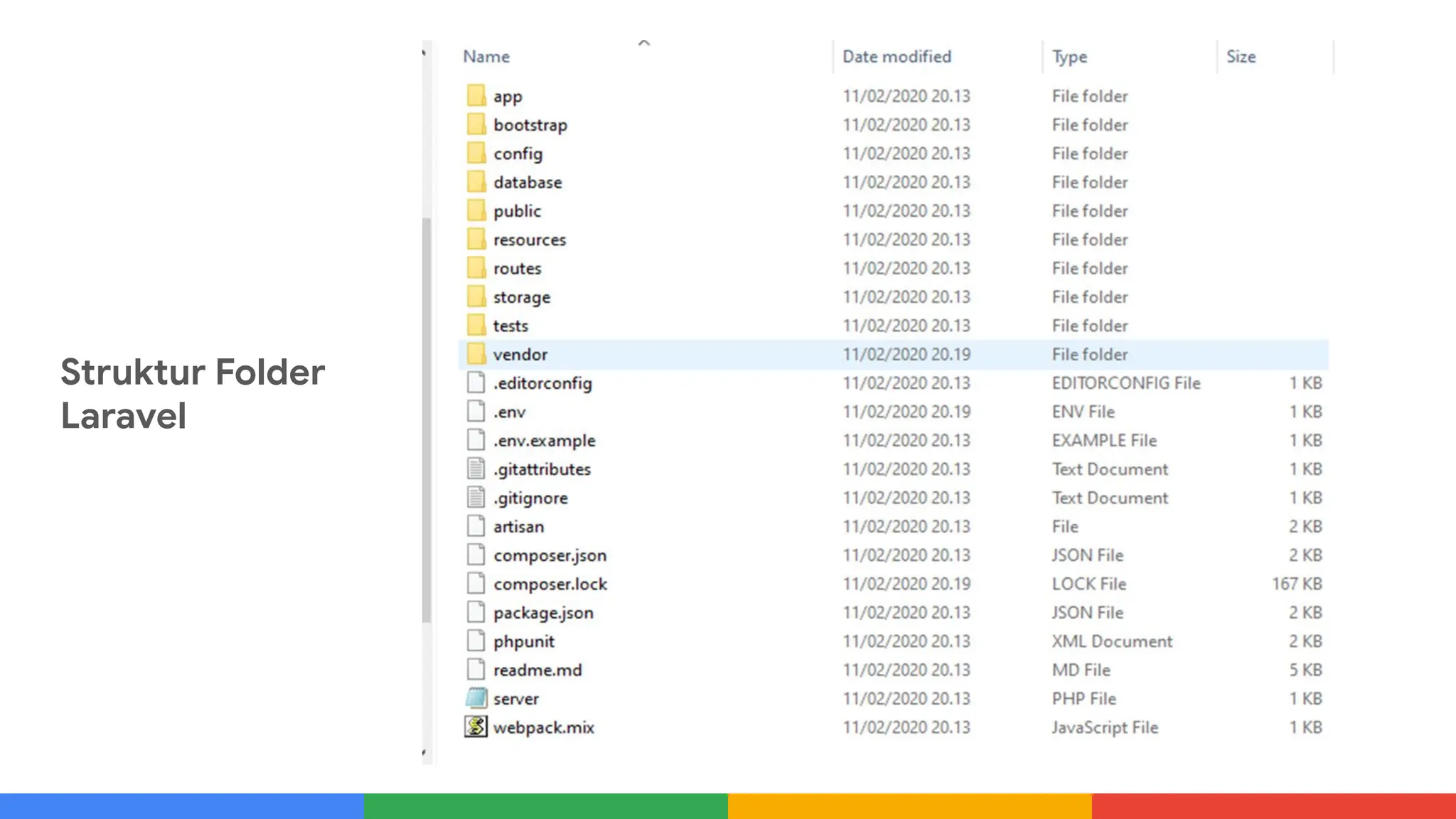Click the 'XML Document' type of phpunit

[x=1112, y=641]
